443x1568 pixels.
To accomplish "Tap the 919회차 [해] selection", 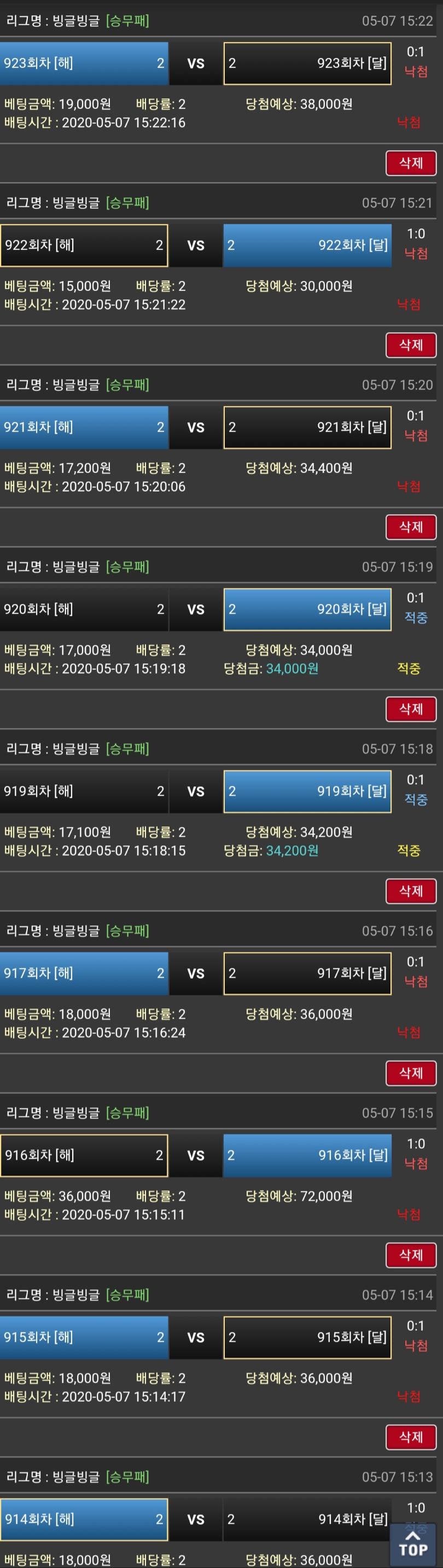I will point(84,791).
